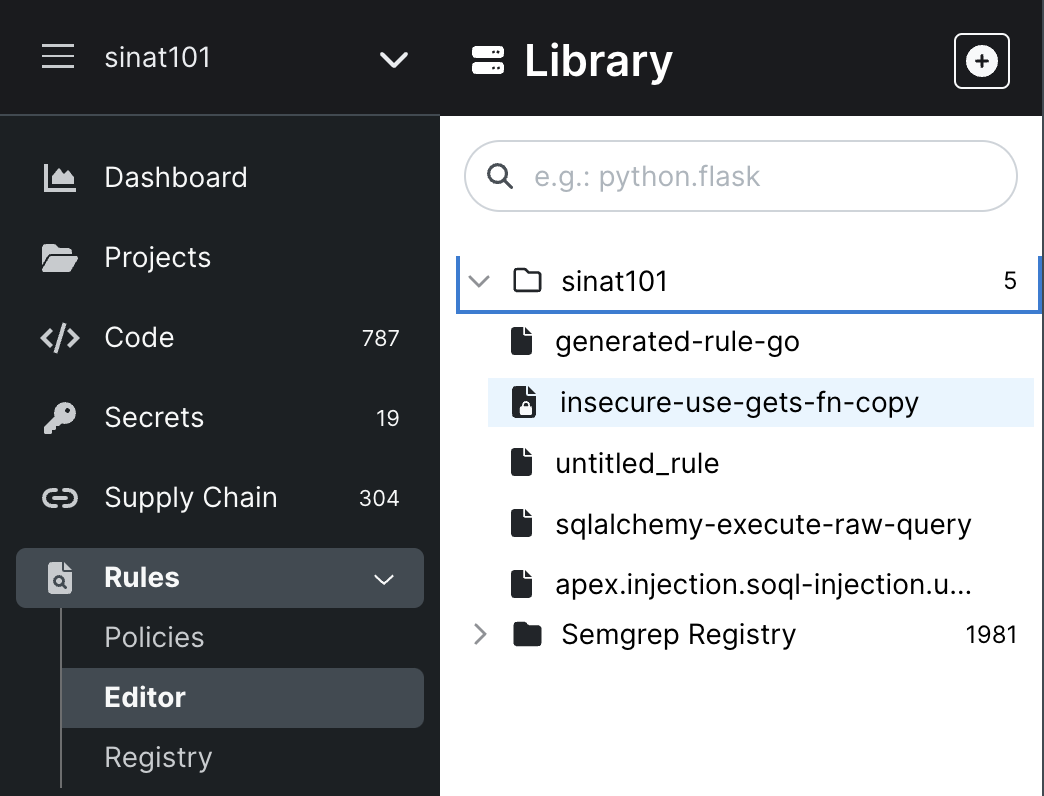The image size is (1044, 796).
Task: Open Code findings via the code icon
Action: 60,337
